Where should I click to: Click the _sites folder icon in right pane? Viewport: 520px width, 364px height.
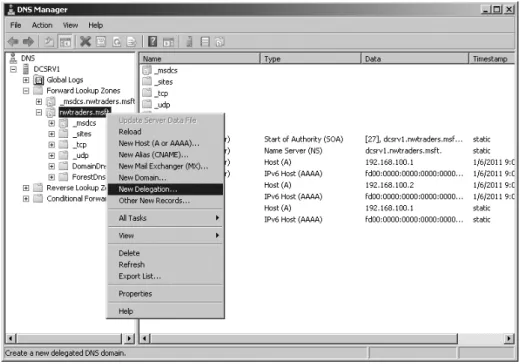(147, 82)
